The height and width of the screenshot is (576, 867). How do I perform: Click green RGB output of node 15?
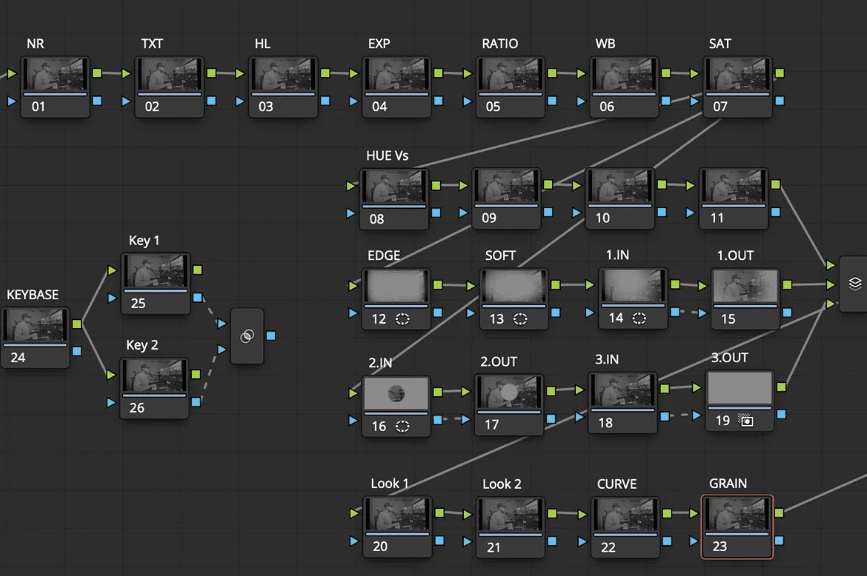point(787,285)
